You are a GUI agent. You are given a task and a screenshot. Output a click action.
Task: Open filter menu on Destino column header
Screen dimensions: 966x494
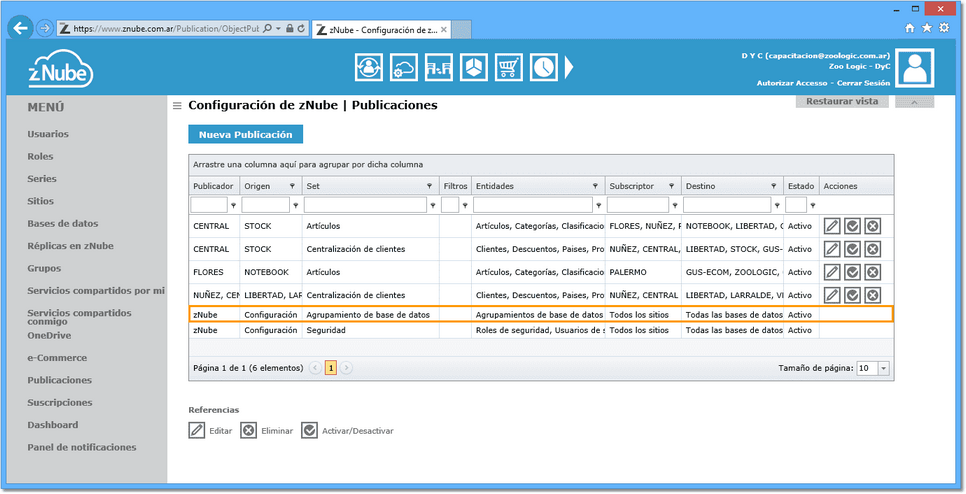pyautogui.click(x=773, y=186)
